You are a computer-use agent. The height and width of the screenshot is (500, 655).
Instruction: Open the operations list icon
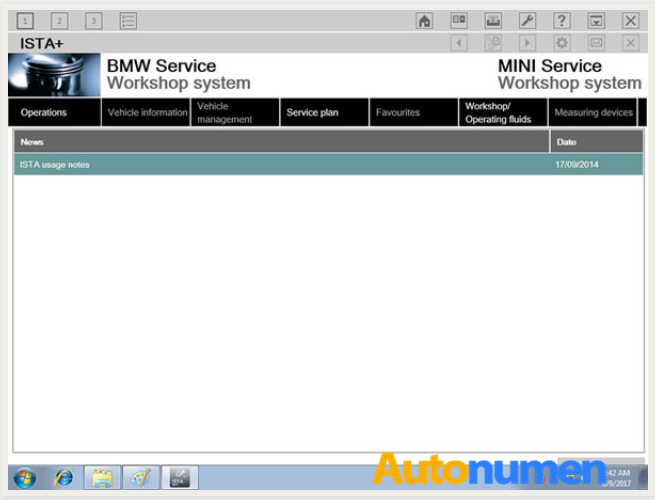[128, 20]
